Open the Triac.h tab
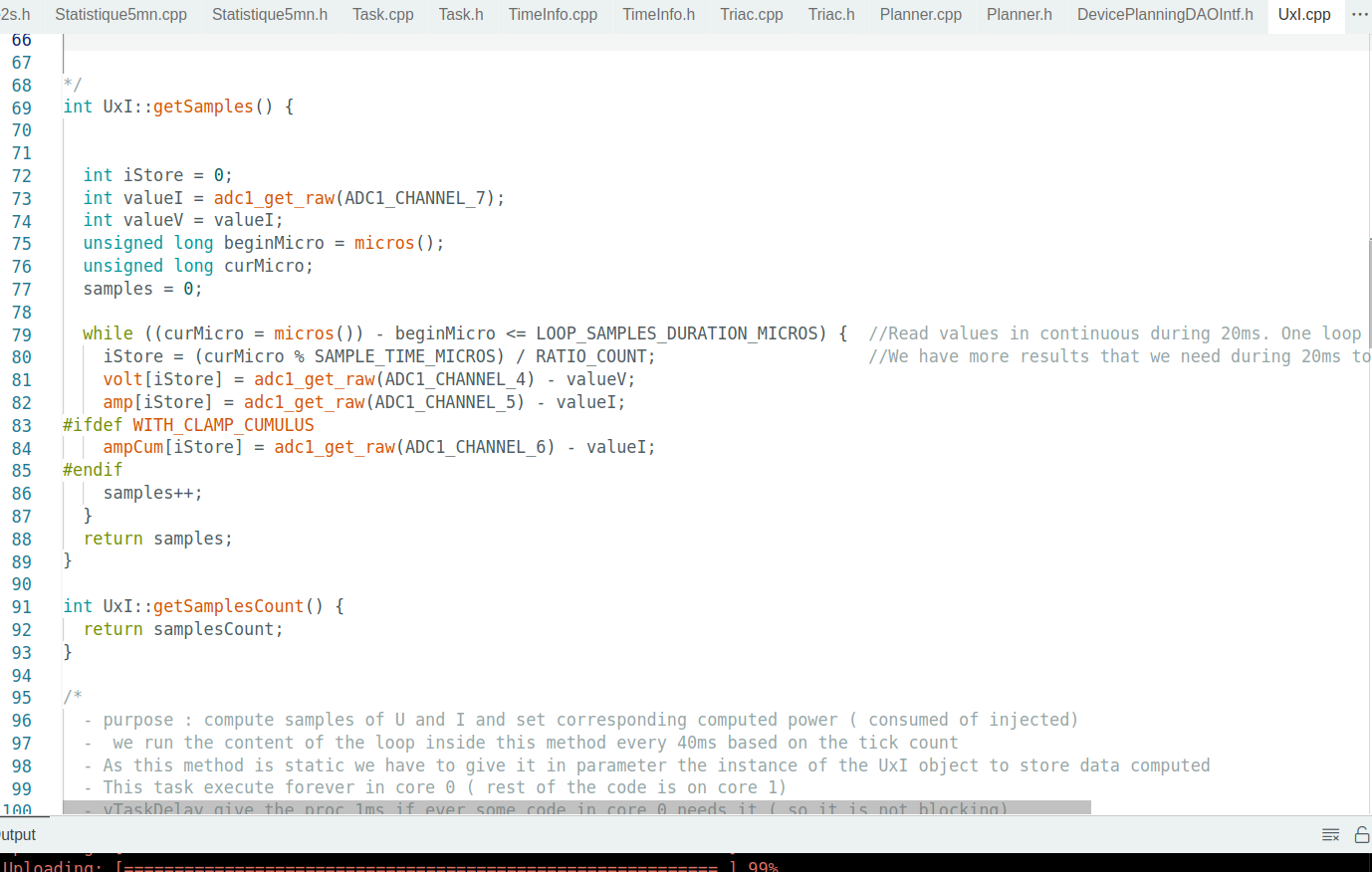Screen dimensions: 1372x872 tap(831, 15)
